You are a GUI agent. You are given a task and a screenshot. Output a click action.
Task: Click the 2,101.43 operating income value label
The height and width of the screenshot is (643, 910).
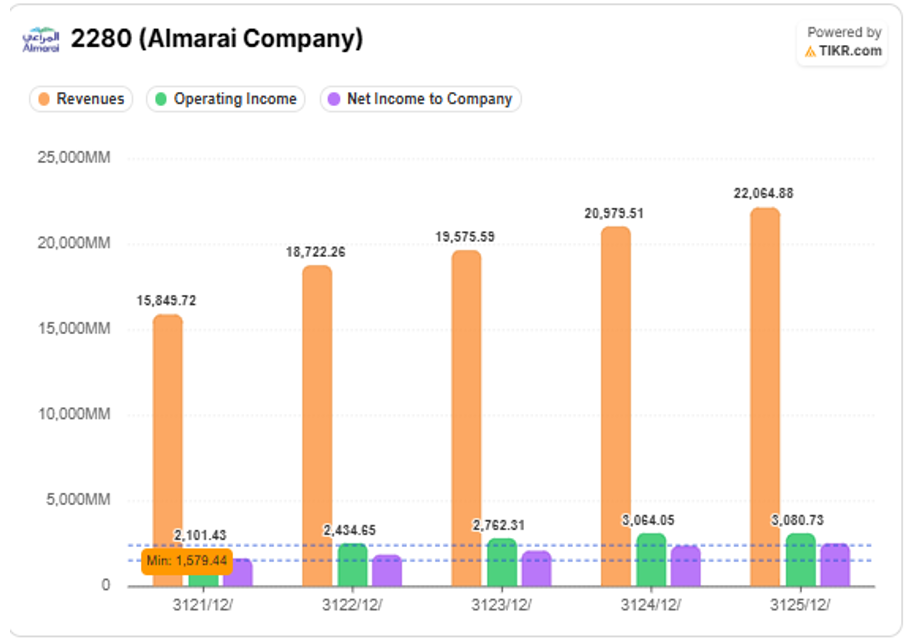coord(200,535)
